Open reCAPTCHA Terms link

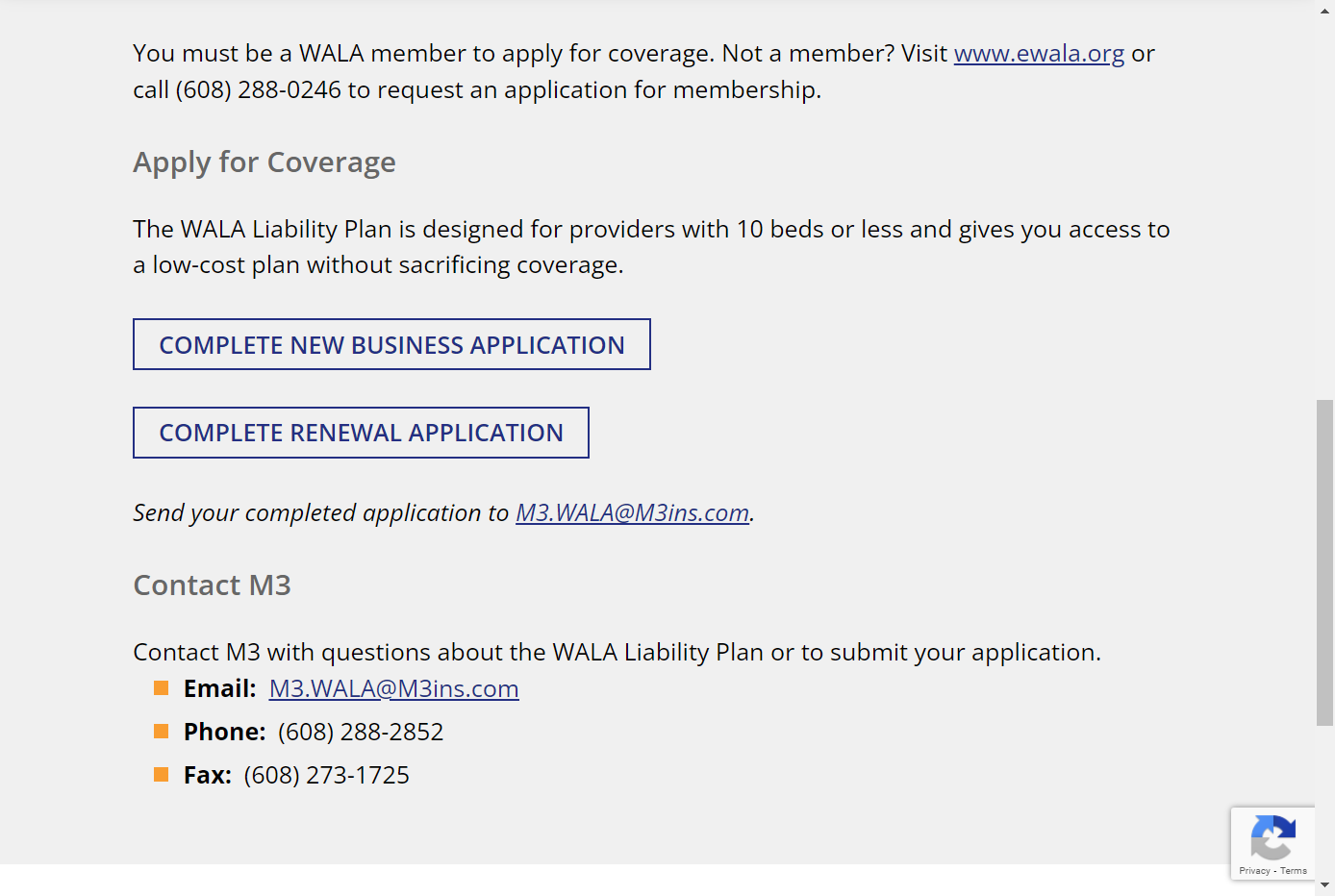point(1294,871)
